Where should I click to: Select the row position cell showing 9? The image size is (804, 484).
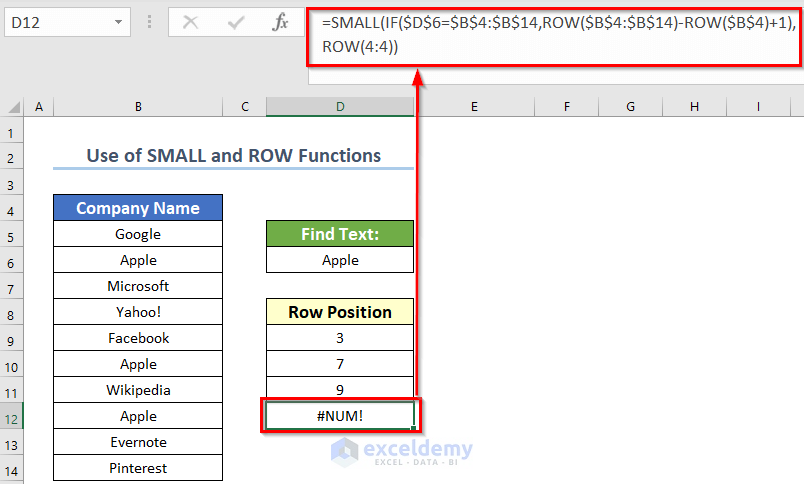coord(340,390)
